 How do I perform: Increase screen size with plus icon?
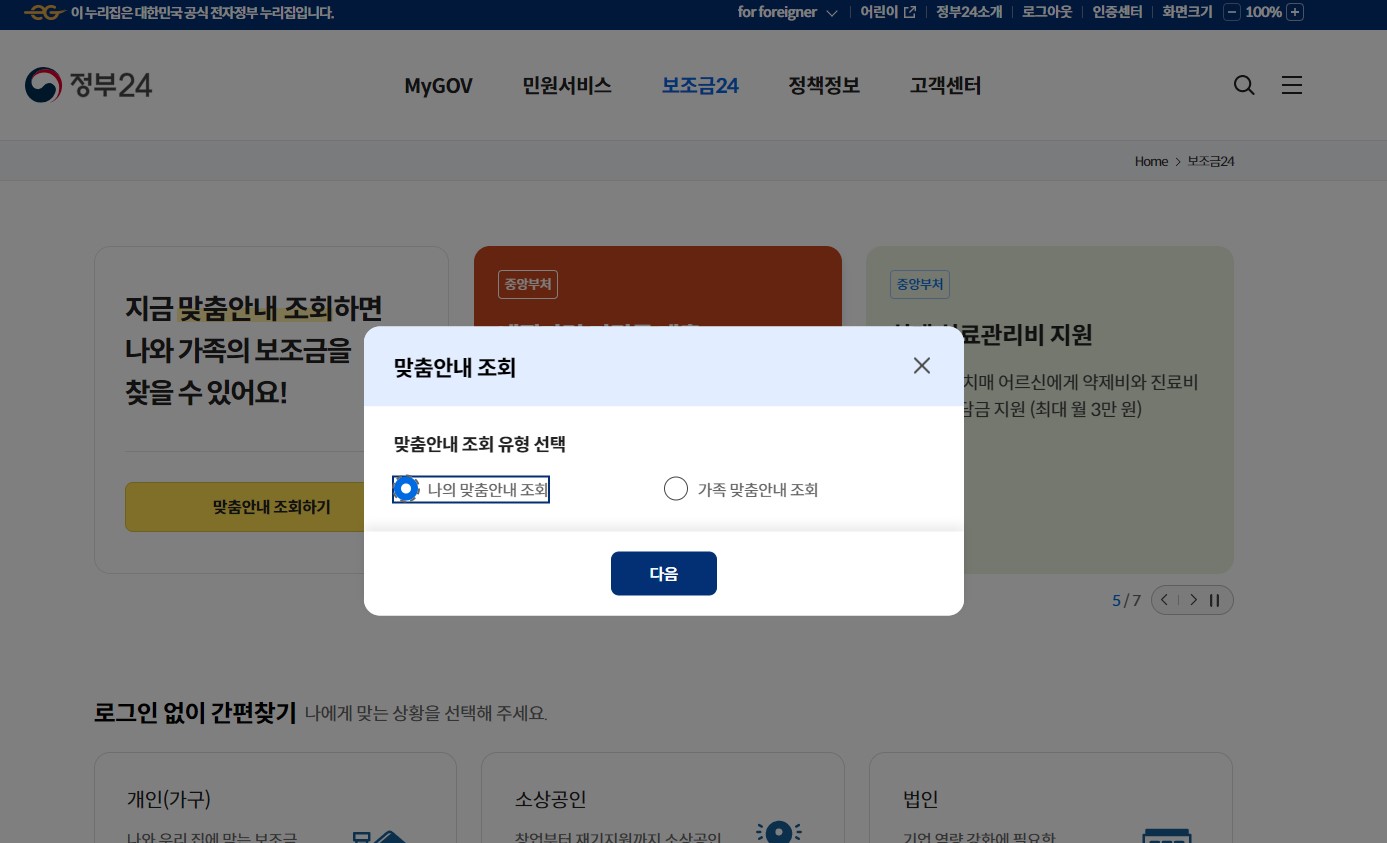click(1295, 12)
